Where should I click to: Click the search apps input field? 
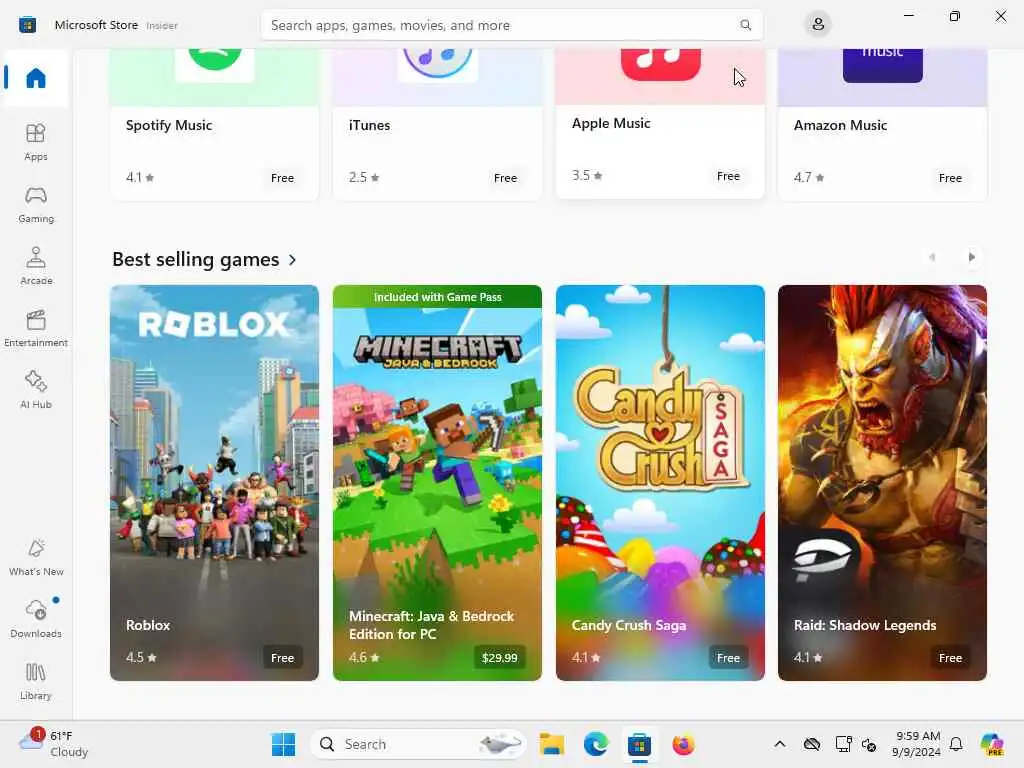point(511,25)
